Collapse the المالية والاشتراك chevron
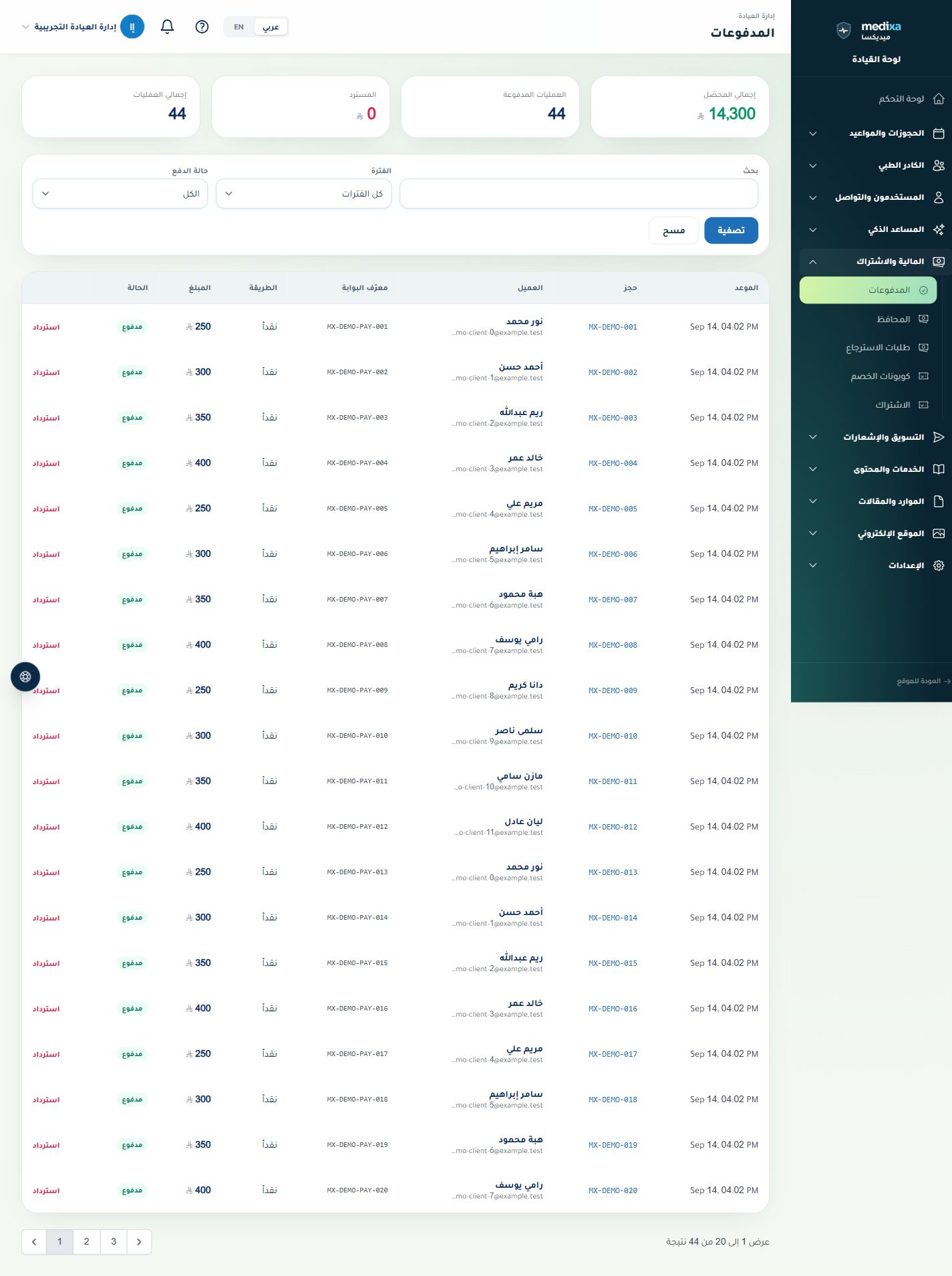The height and width of the screenshot is (1276, 952). [813, 261]
